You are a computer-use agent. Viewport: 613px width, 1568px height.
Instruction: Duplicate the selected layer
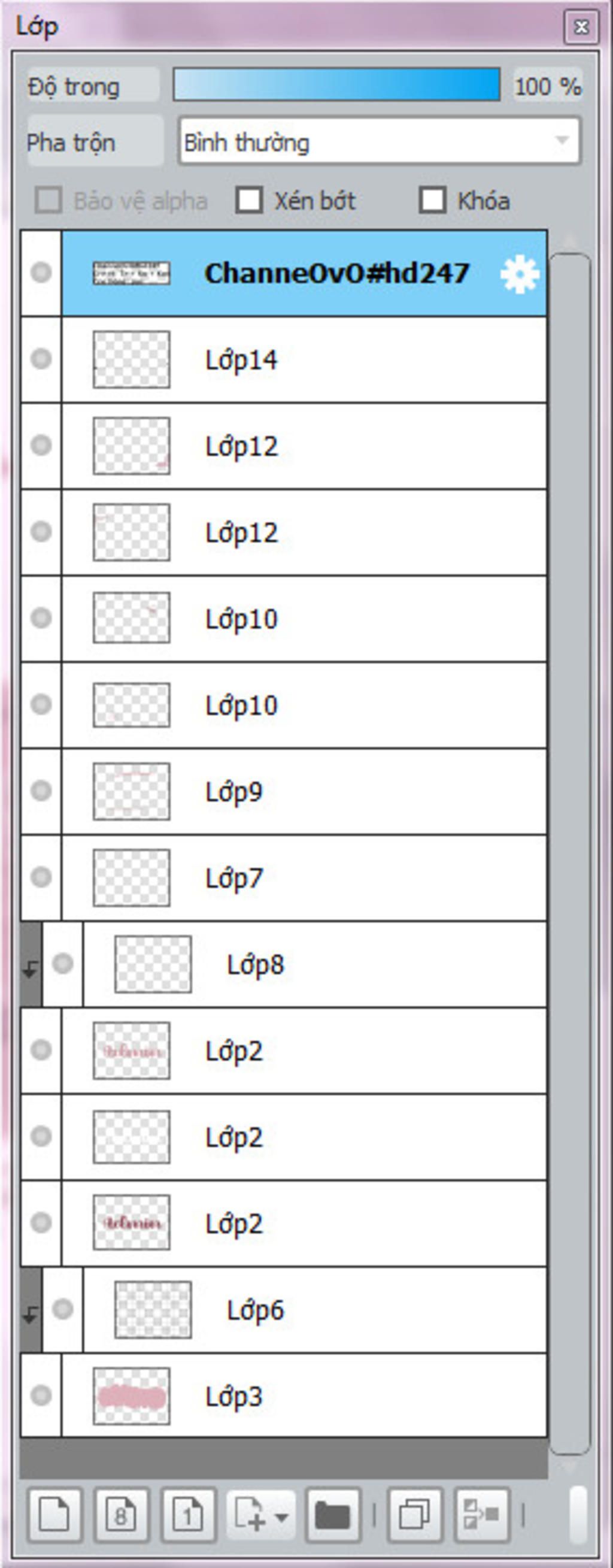[415, 1514]
